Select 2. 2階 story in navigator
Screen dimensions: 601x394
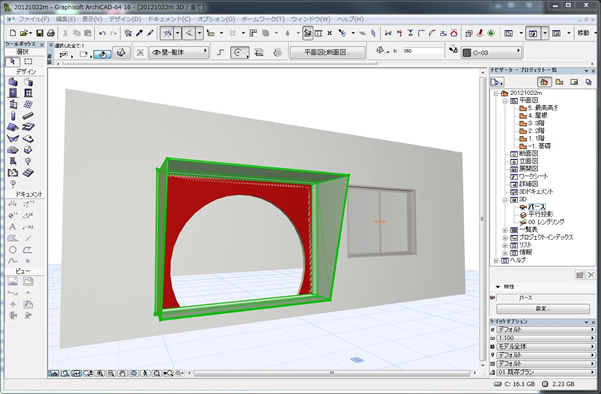536,131
